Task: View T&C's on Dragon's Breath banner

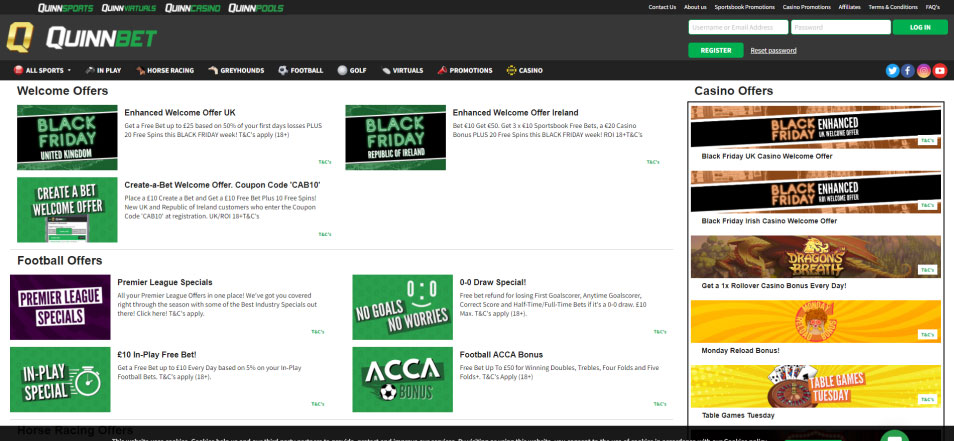Action: pos(927,270)
